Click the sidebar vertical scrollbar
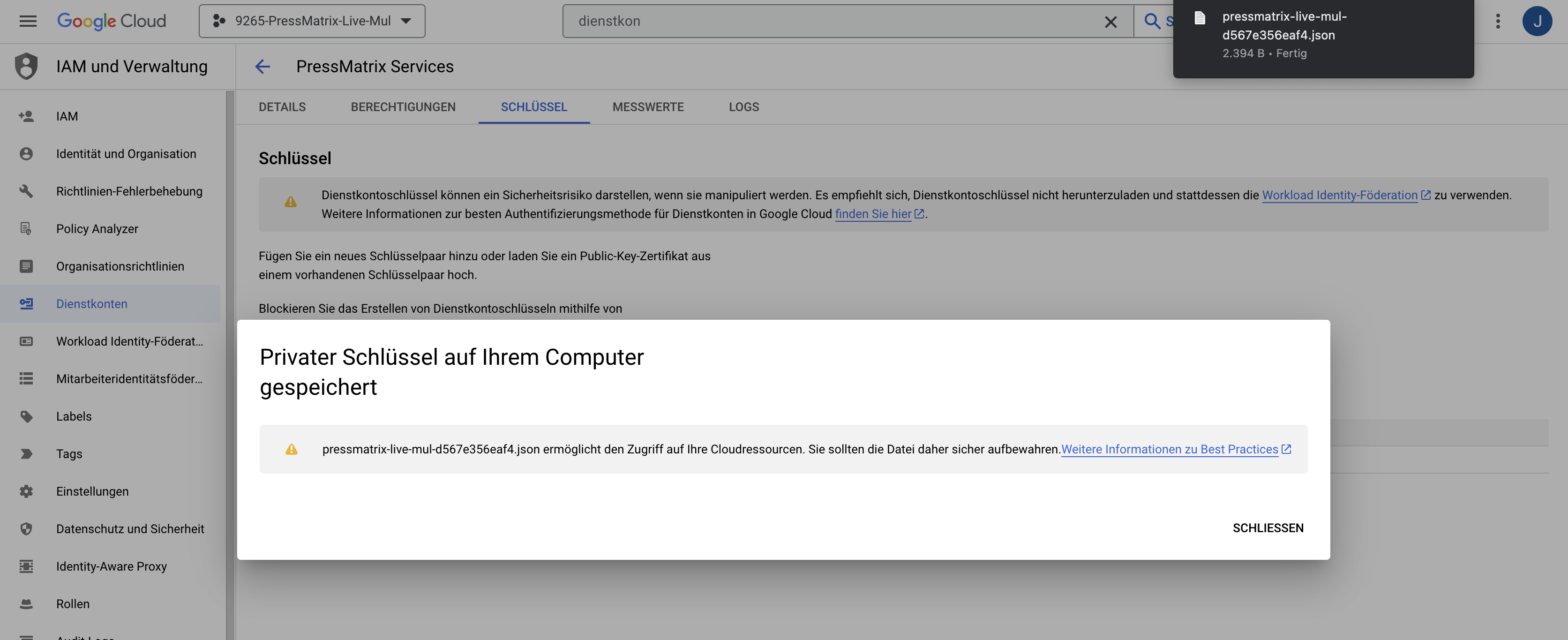The image size is (1568, 640). pyautogui.click(x=230, y=365)
